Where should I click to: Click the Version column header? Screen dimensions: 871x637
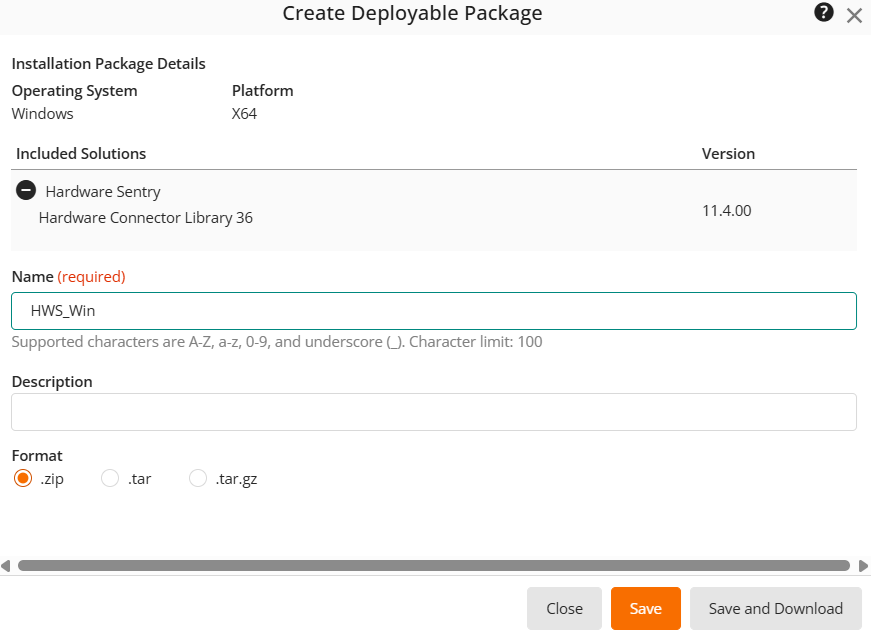click(728, 154)
